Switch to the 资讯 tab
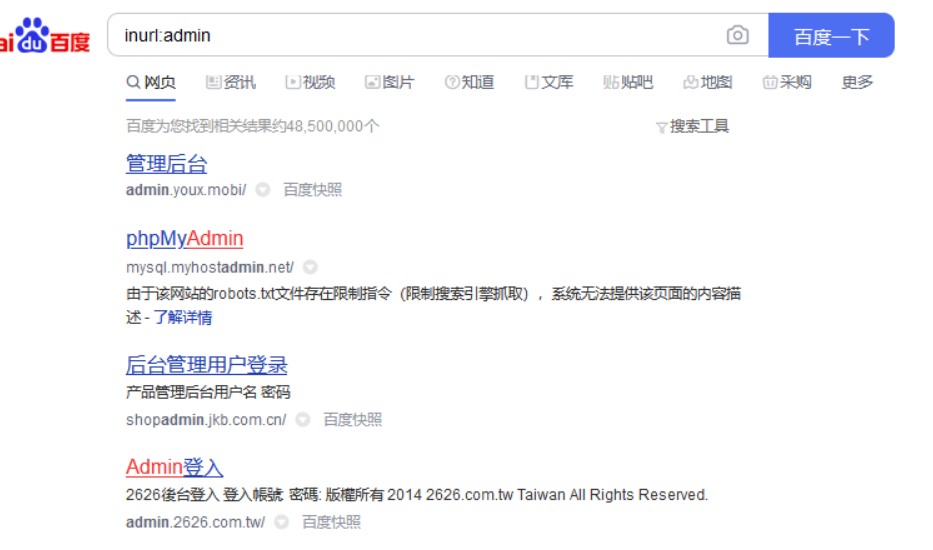Viewport: 933px width, 550px height. coord(231,82)
